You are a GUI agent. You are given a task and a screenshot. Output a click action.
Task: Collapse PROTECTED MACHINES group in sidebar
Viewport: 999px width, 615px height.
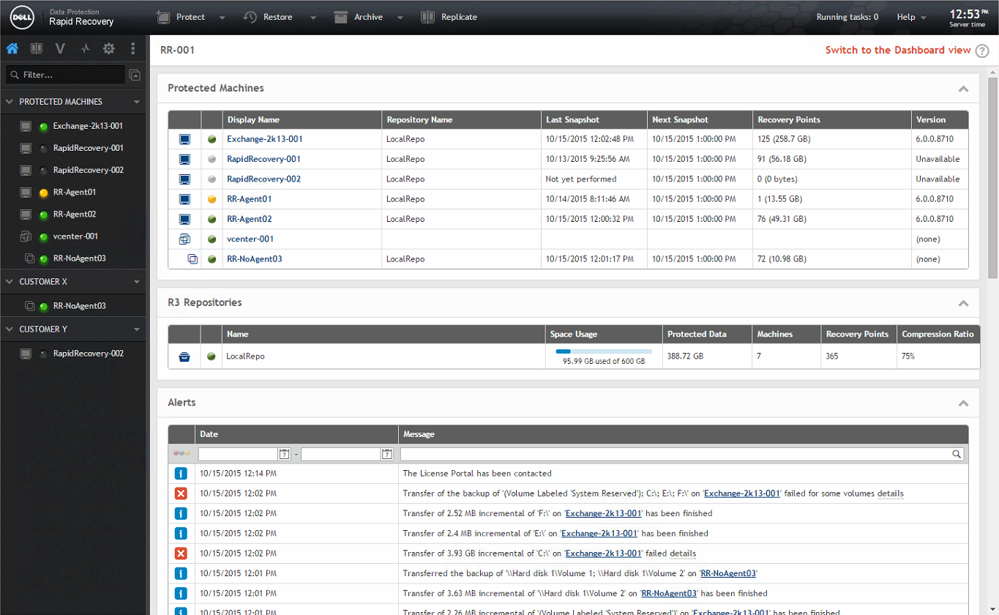tap(10, 101)
